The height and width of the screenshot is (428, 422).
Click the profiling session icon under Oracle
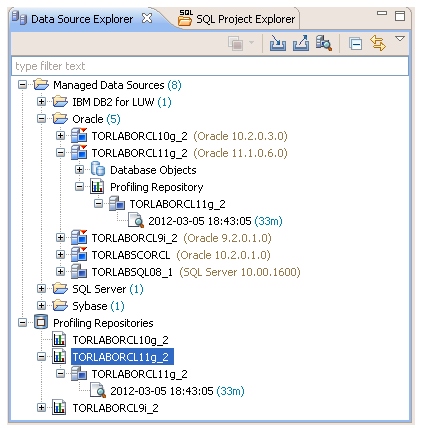pyautogui.click(x=136, y=221)
